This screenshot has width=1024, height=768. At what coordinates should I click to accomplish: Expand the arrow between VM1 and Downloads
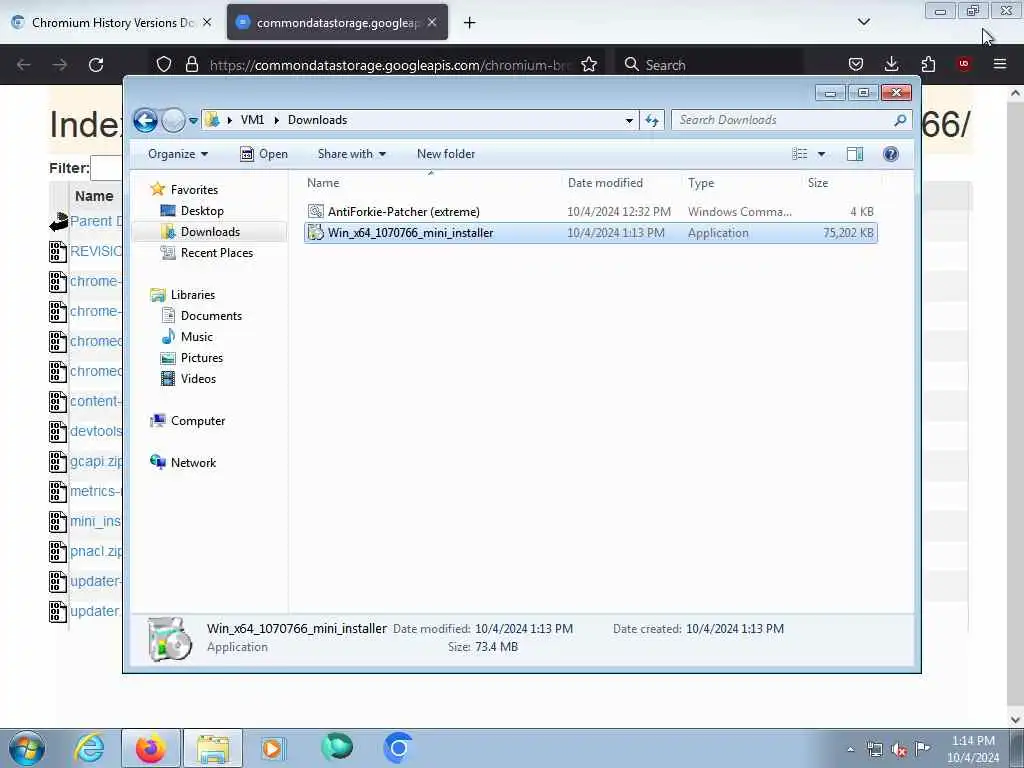[276, 120]
